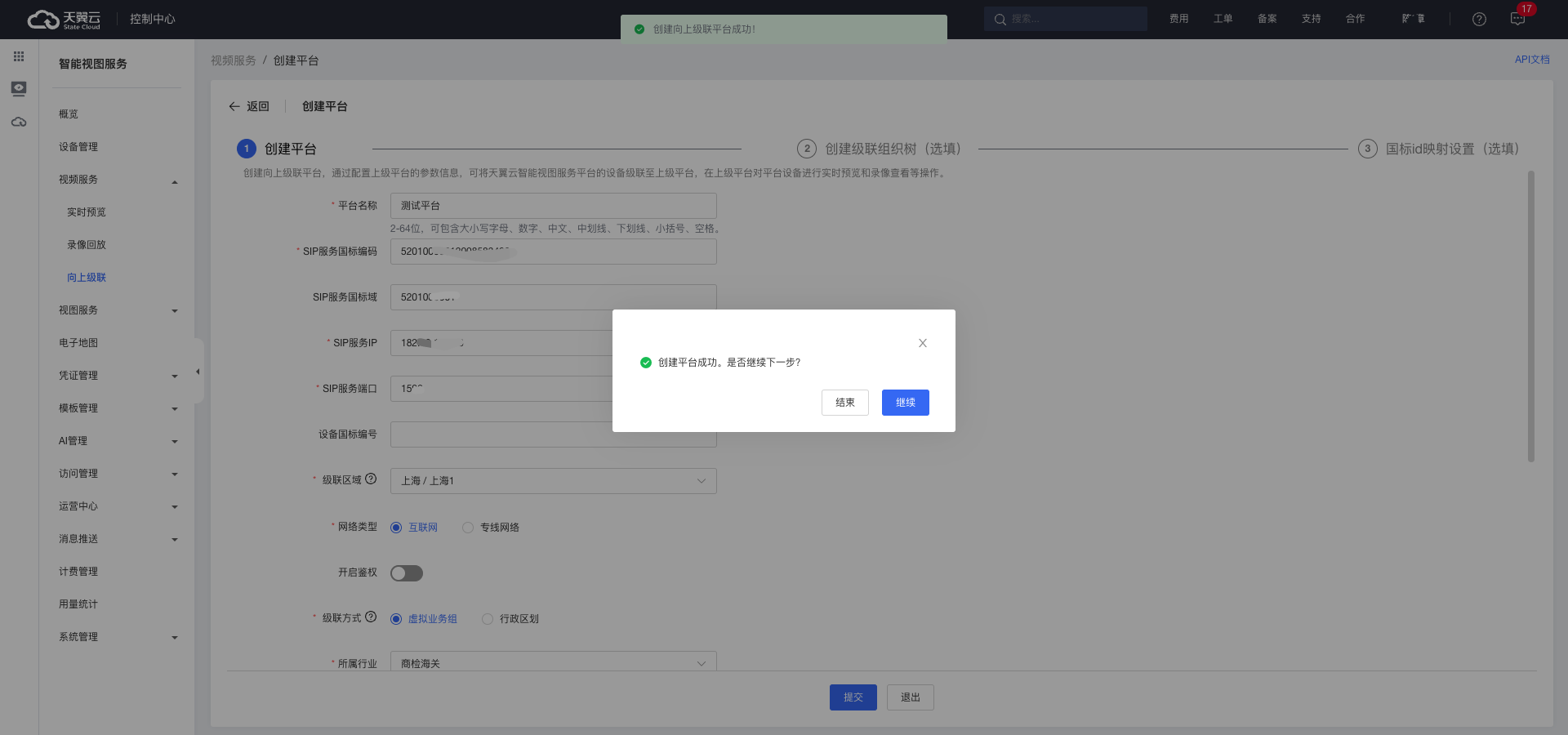Expand the AI管理 sidebar section

(118, 441)
